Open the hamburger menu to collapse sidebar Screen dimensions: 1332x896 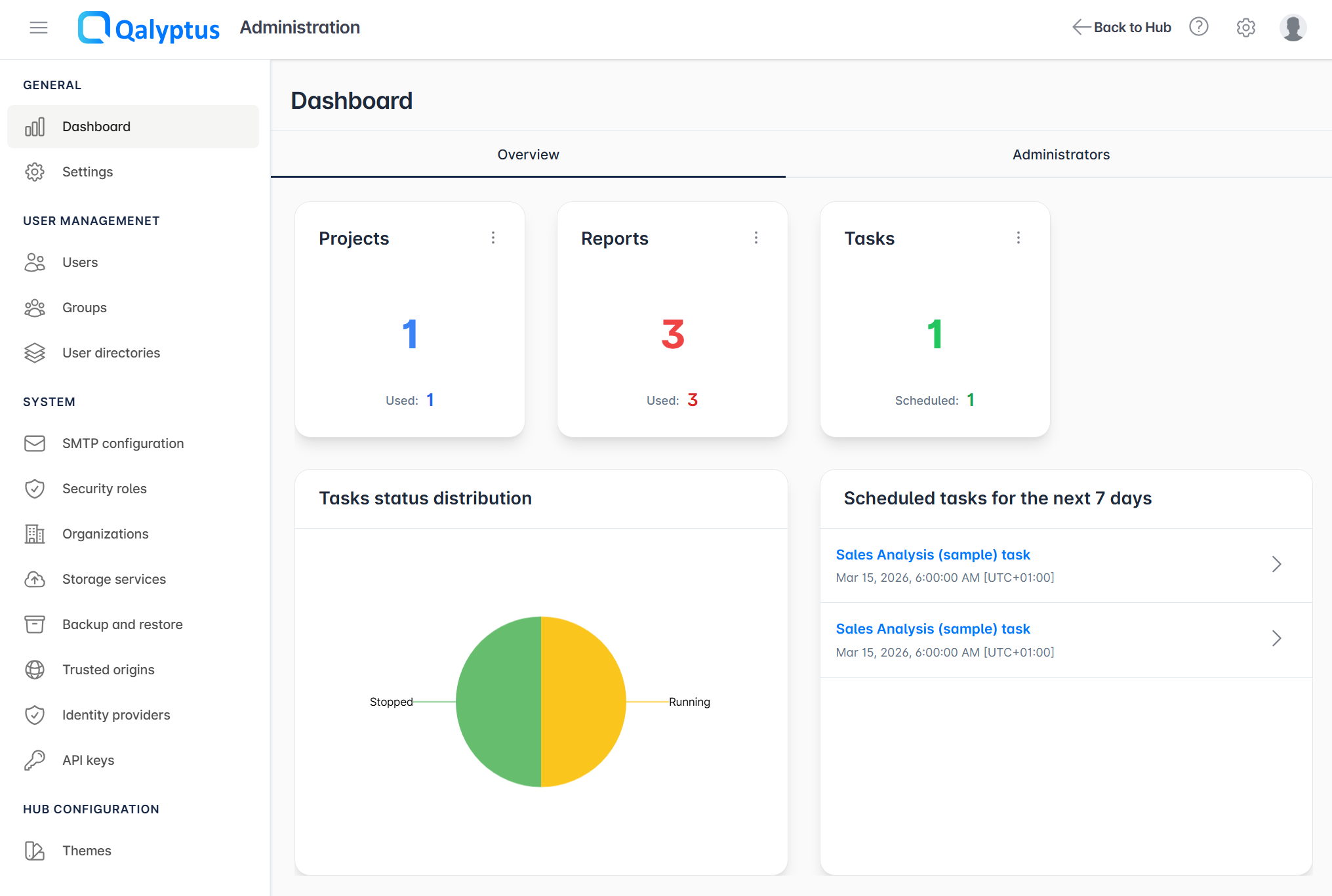[x=38, y=27]
